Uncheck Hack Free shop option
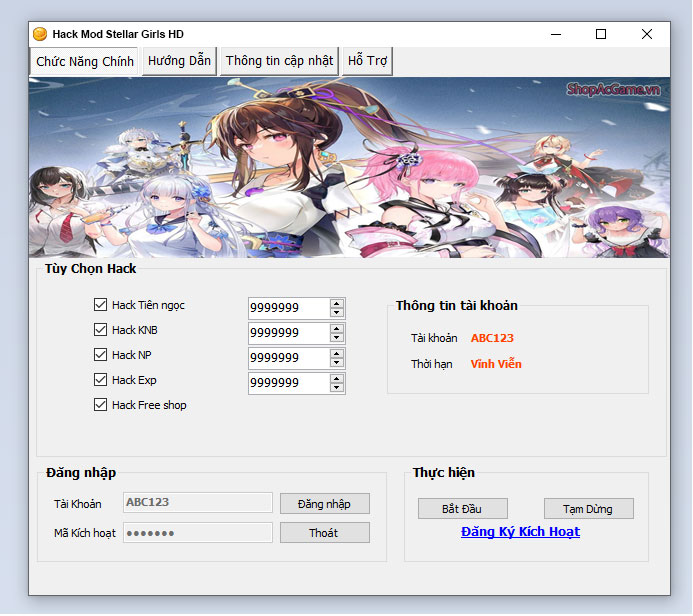The image size is (693, 616). [100, 405]
